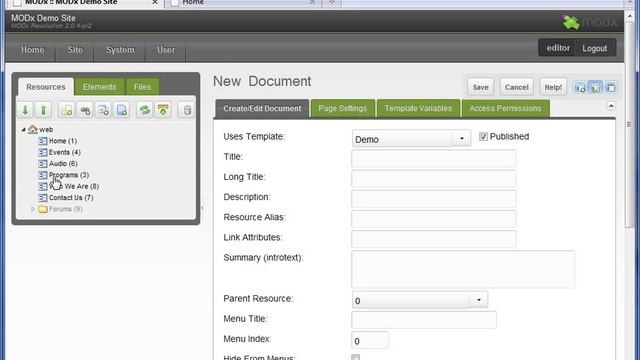Expand all tree nodes with down arrow icon
640x360 pixels.
coord(25,110)
